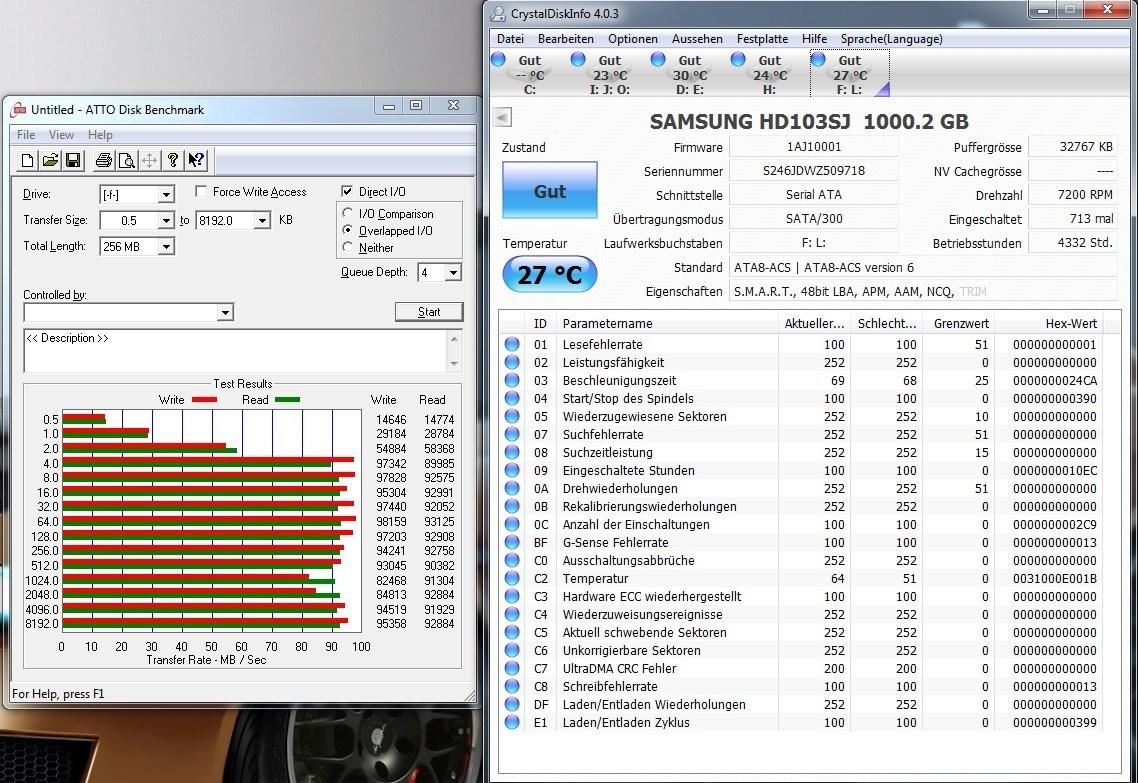Viewport: 1138px width, 783px height.
Task: Select the I/O Comparison radio button
Action: coord(348,213)
